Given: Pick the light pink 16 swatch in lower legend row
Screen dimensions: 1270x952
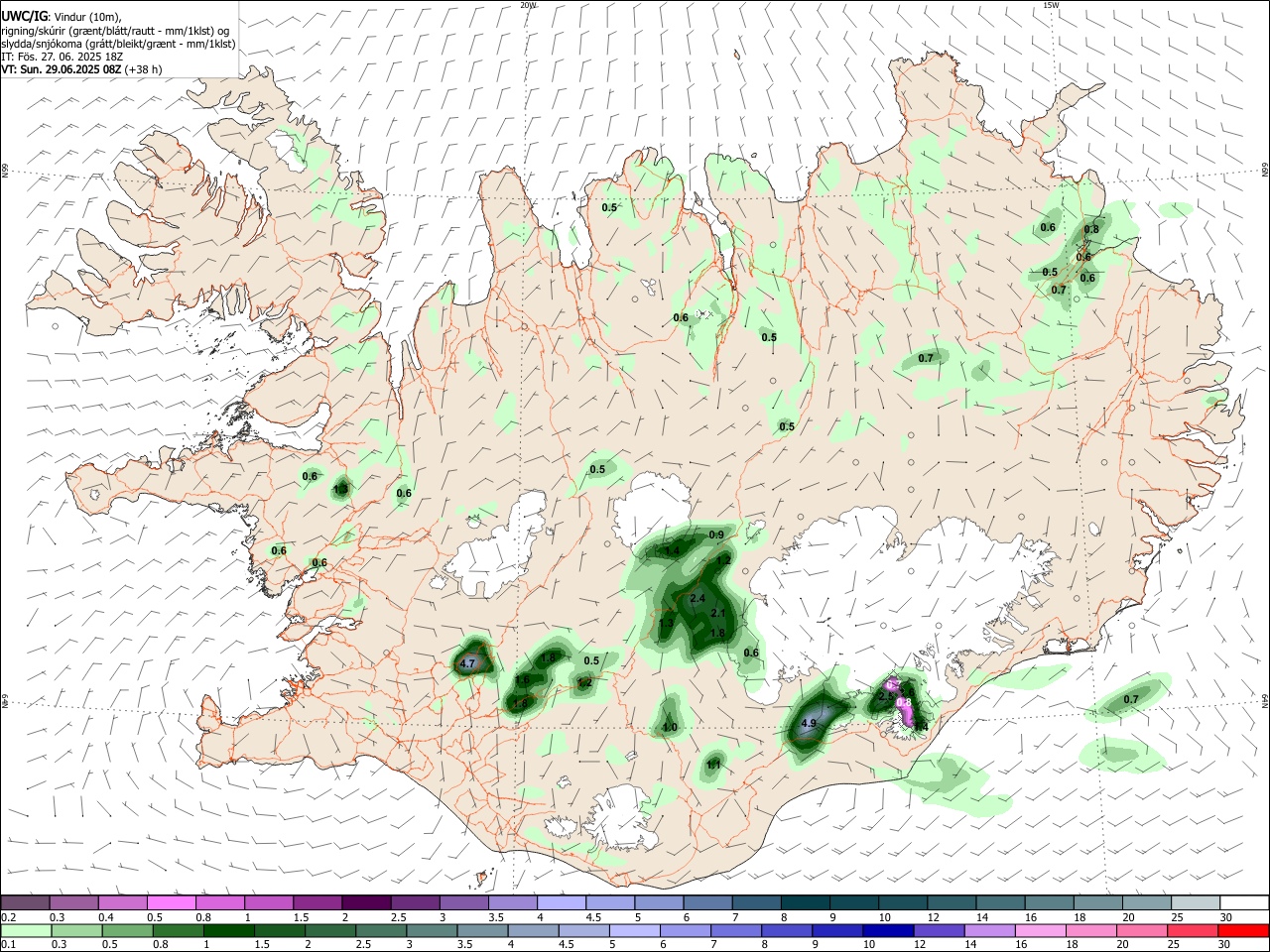Looking at the screenshot, I should (1039, 931).
